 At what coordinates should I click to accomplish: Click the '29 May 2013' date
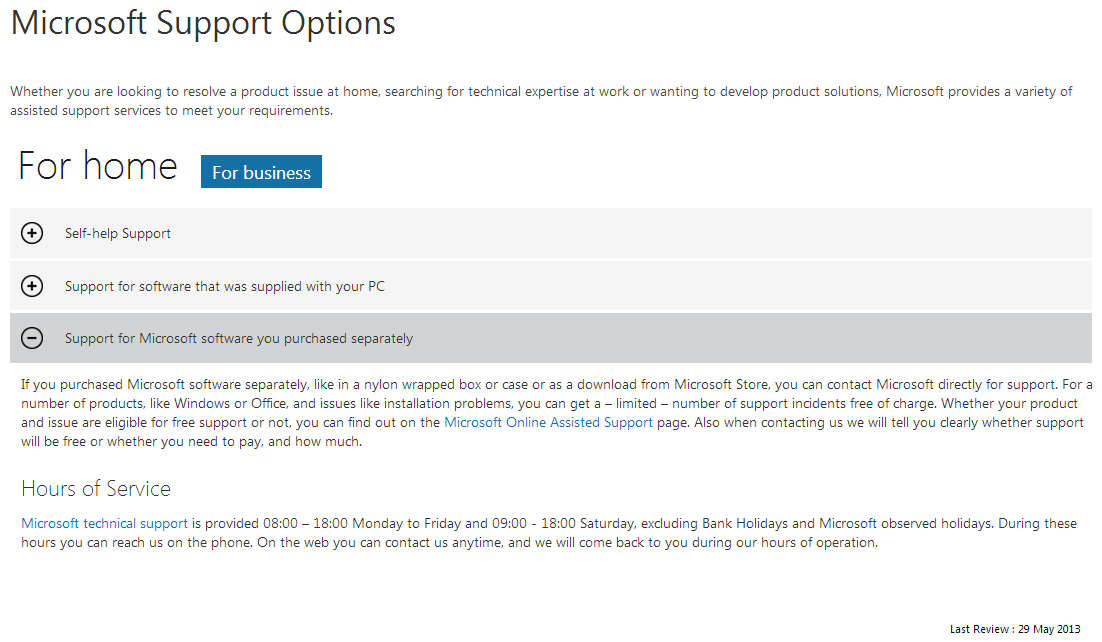(1049, 629)
